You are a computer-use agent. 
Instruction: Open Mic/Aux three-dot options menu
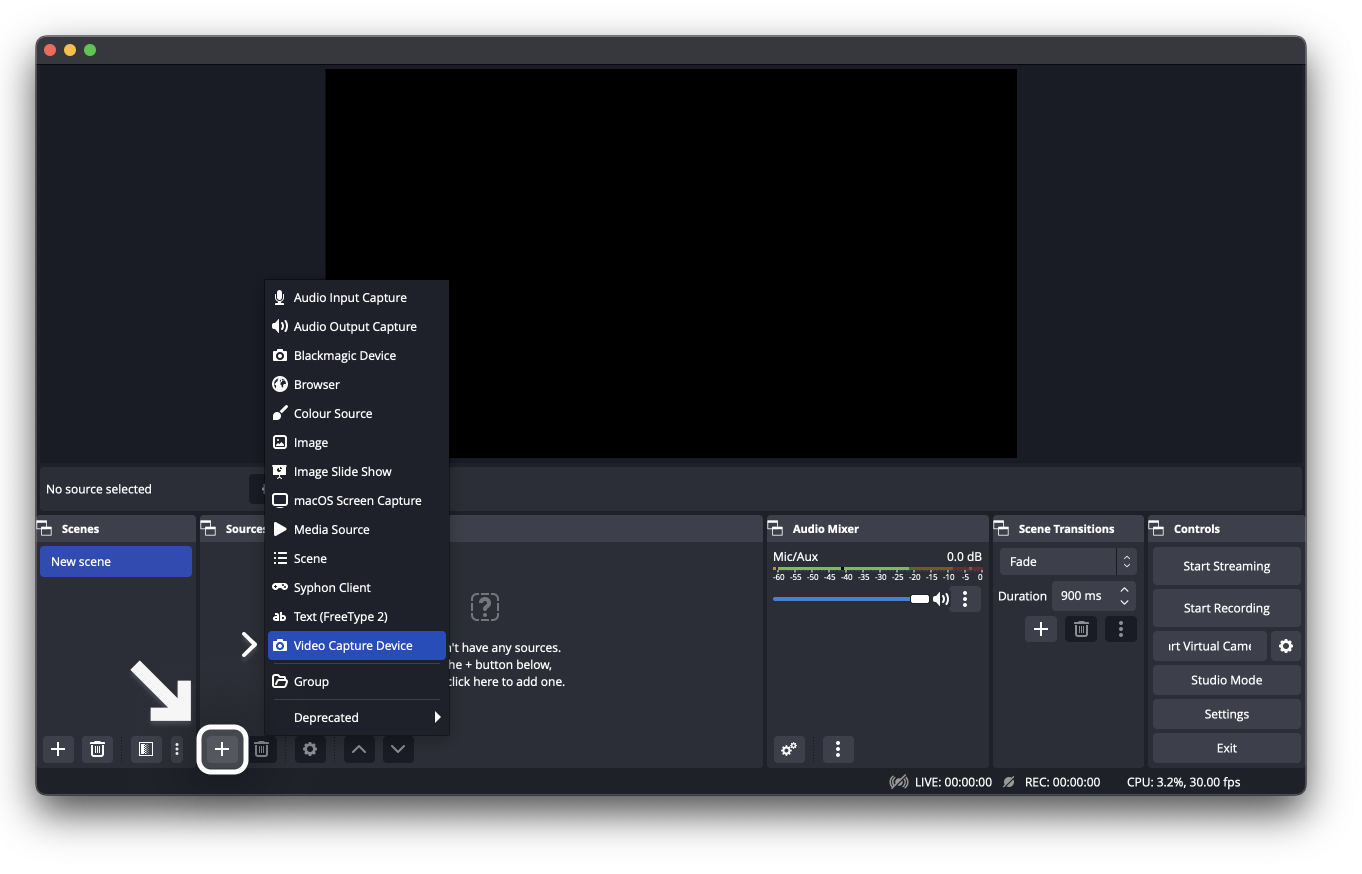coord(965,599)
